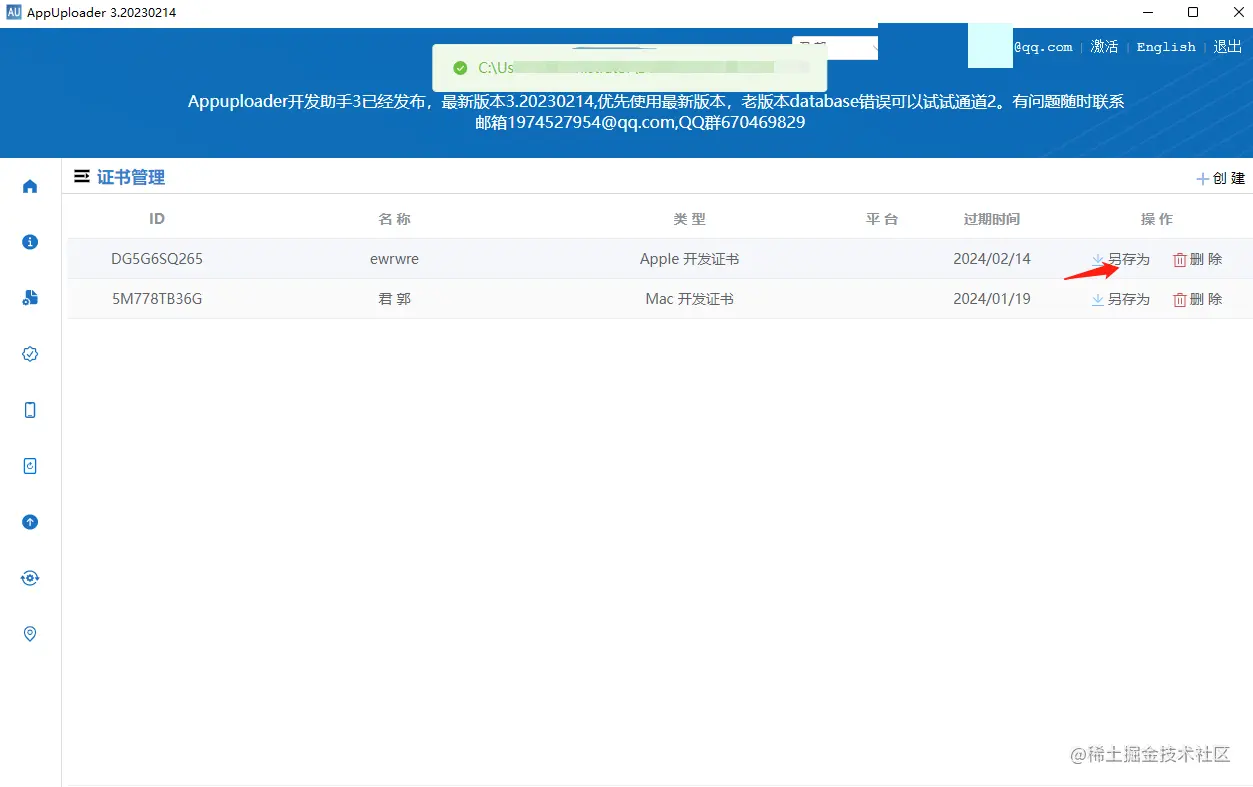This screenshot has height=787, width=1253.
Task: Click the eye sync sidebar icon
Action: (30, 578)
